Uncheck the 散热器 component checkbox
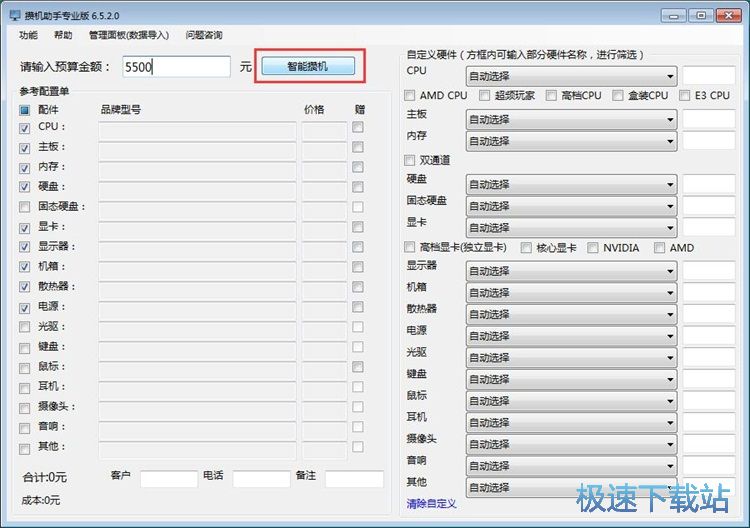The image size is (750, 528). coord(24,288)
